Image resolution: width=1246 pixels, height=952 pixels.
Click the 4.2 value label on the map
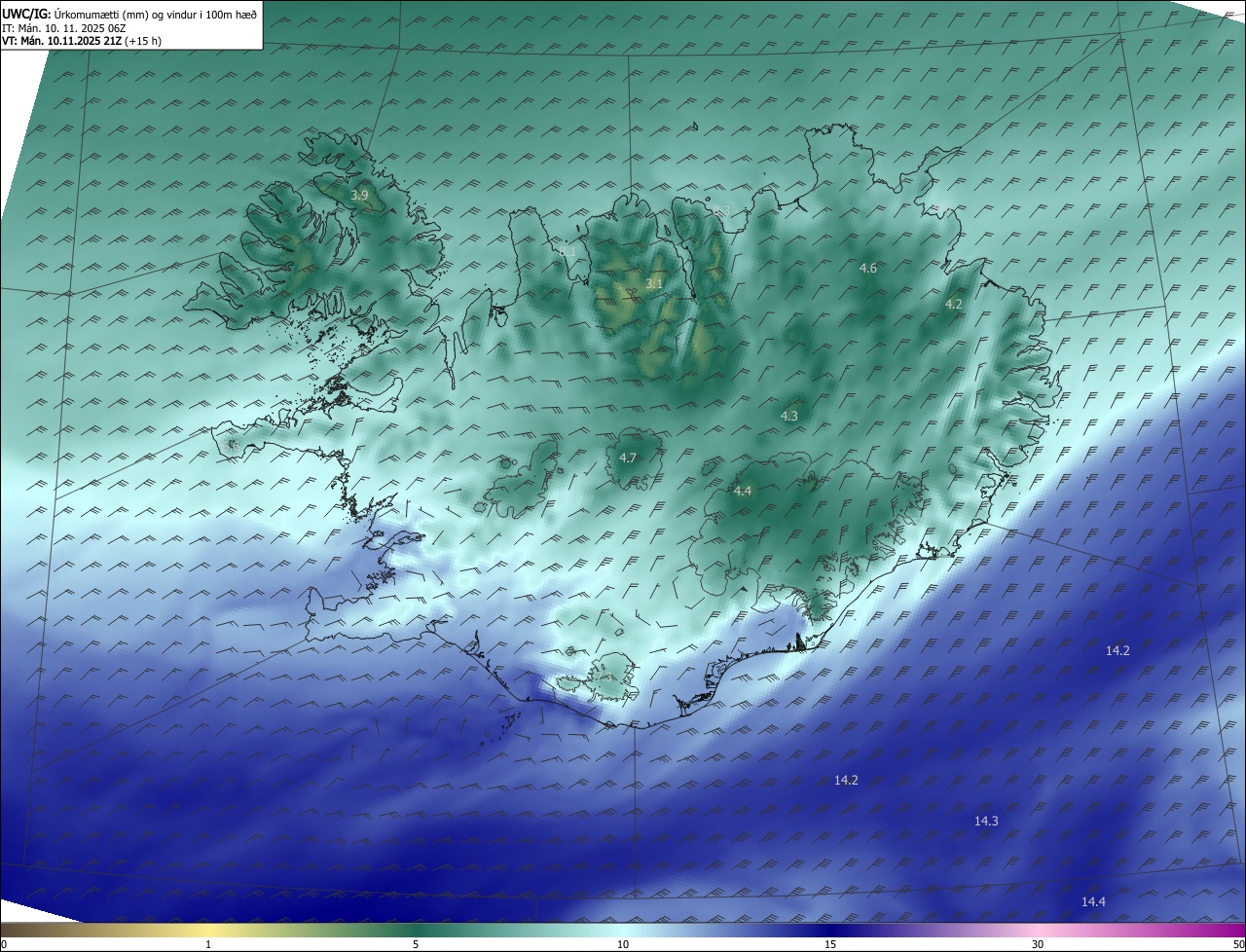tap(954, 304)
